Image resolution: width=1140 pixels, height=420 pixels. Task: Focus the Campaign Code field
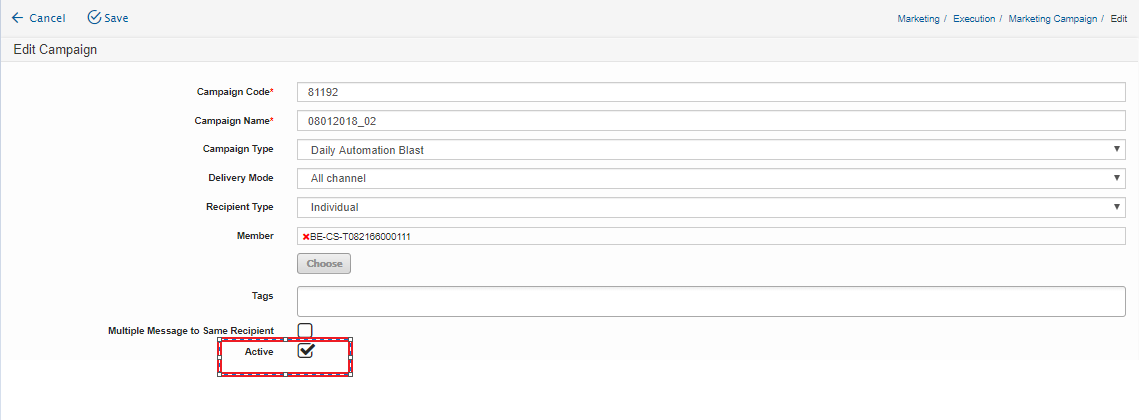click(711, 92)
